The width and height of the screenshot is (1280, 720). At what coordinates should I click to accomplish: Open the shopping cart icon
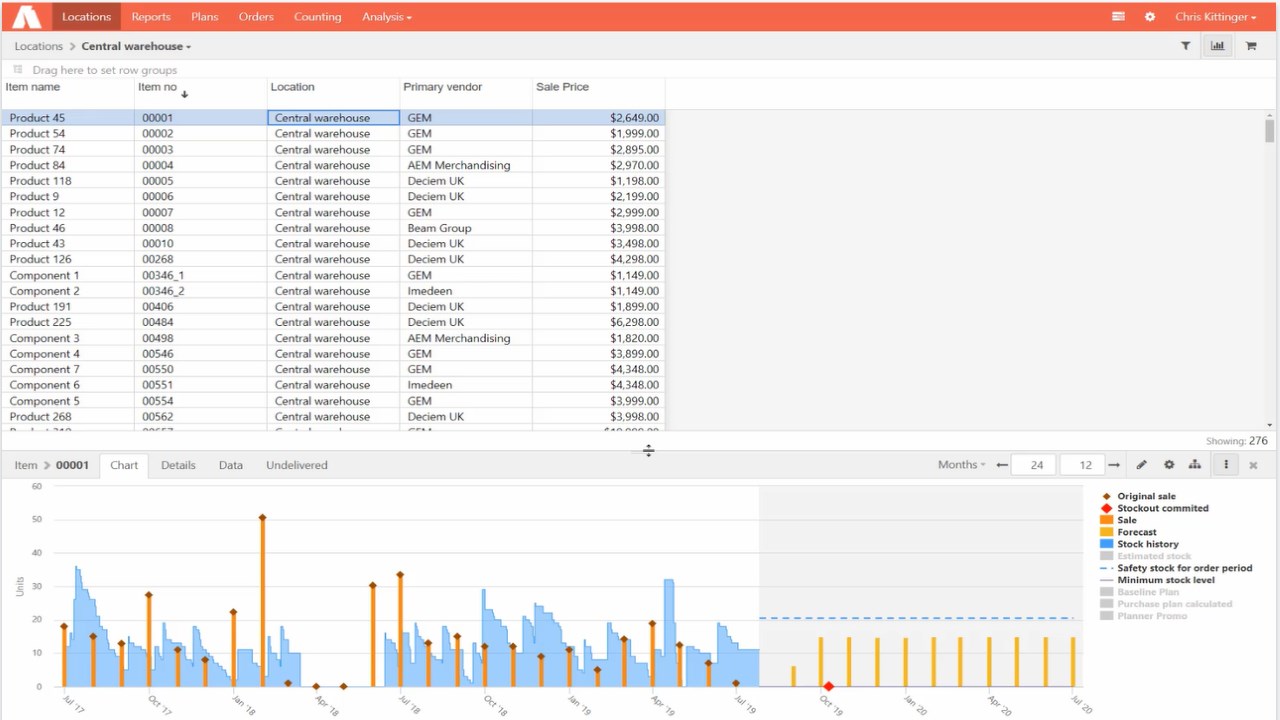pyautogui.click(x=1251, y=46)
